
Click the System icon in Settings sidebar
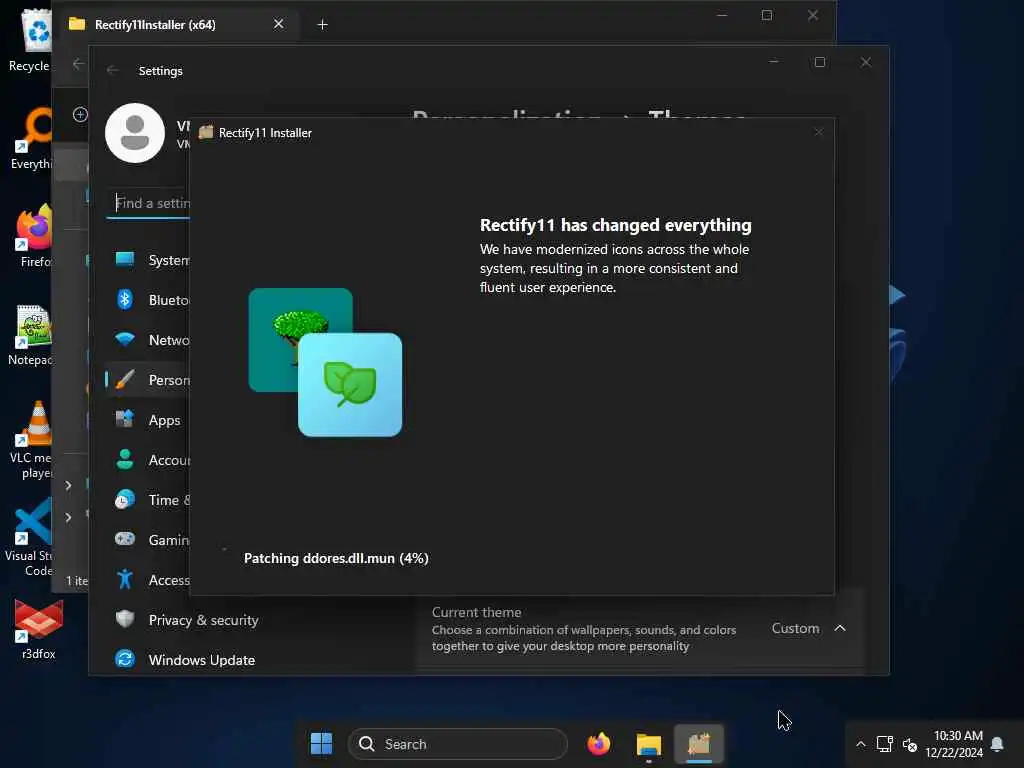125,259
